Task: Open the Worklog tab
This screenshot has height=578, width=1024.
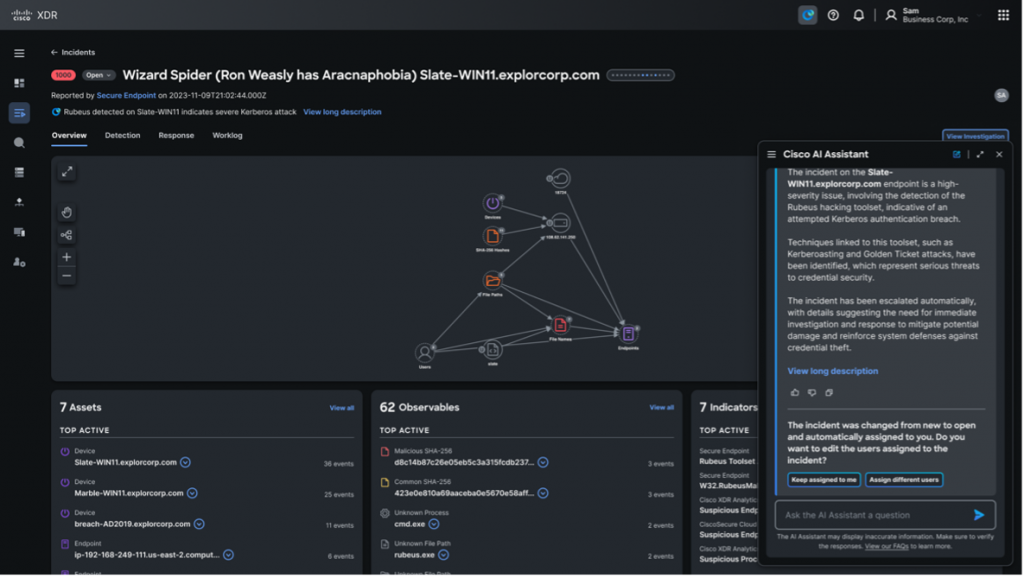Action: click(x=227, y=135)
